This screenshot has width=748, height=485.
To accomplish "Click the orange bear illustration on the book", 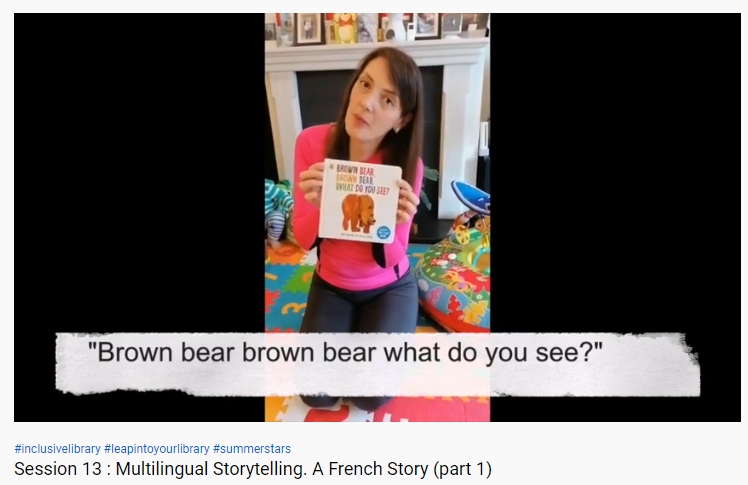I will [x=358, y=213].
